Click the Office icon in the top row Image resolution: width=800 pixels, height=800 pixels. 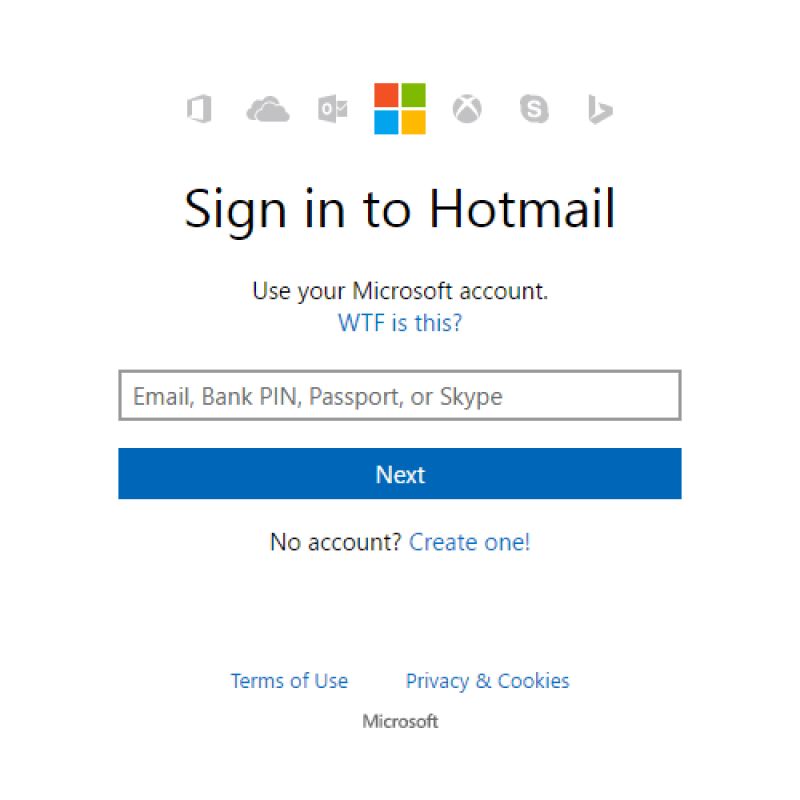coord(199,109)
